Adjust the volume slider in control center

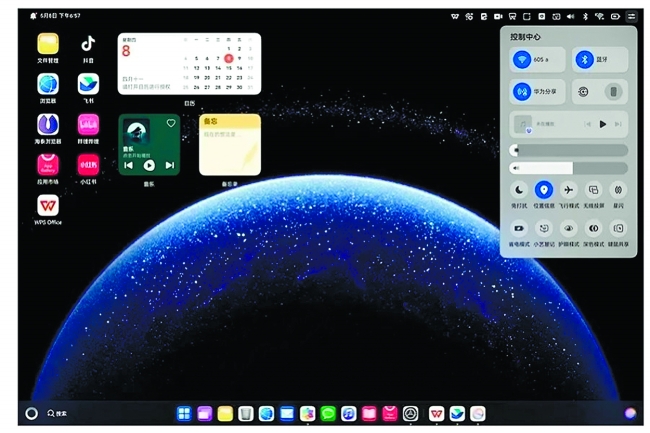(x=568, y=168)
